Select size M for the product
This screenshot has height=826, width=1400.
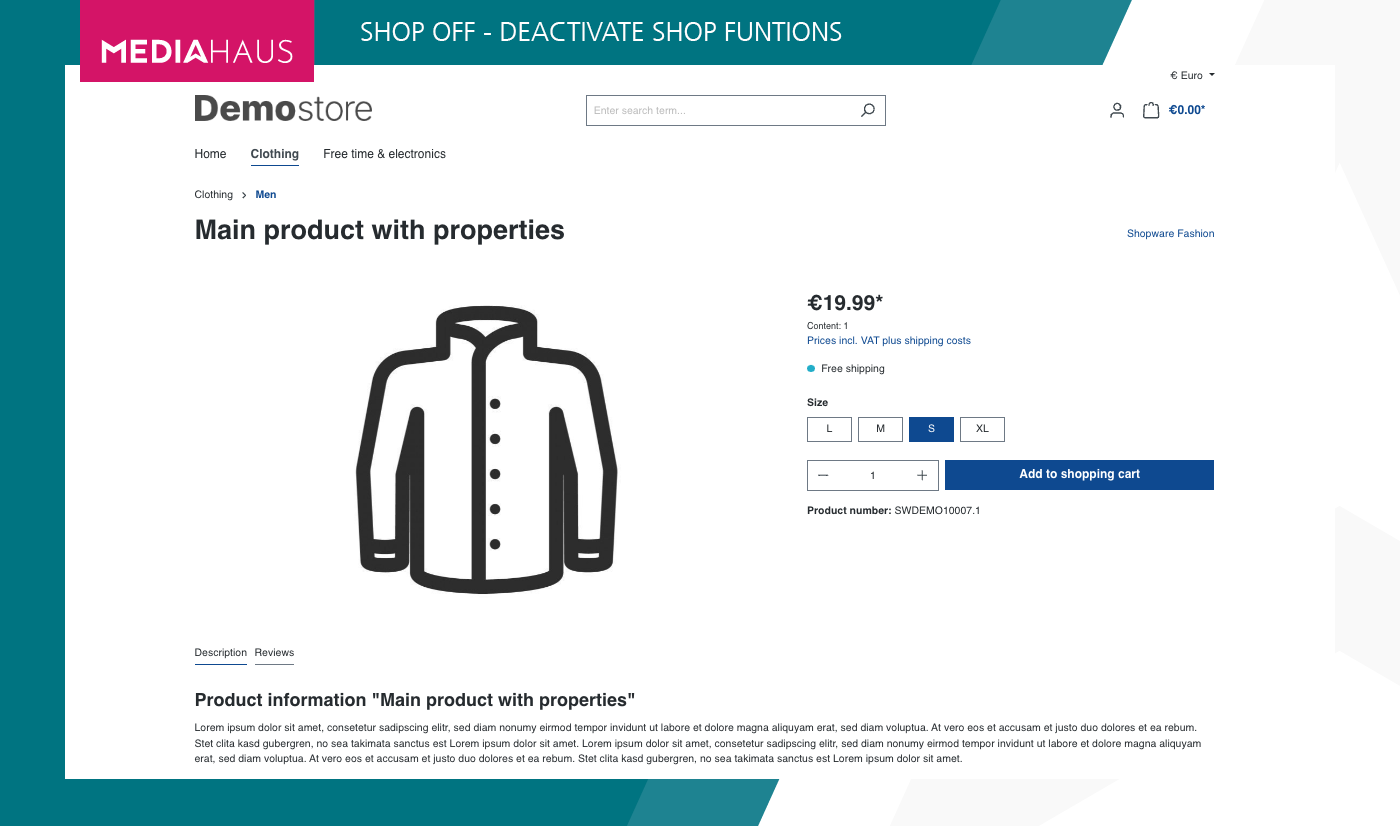pyautogui.click(x=880, y=429)
